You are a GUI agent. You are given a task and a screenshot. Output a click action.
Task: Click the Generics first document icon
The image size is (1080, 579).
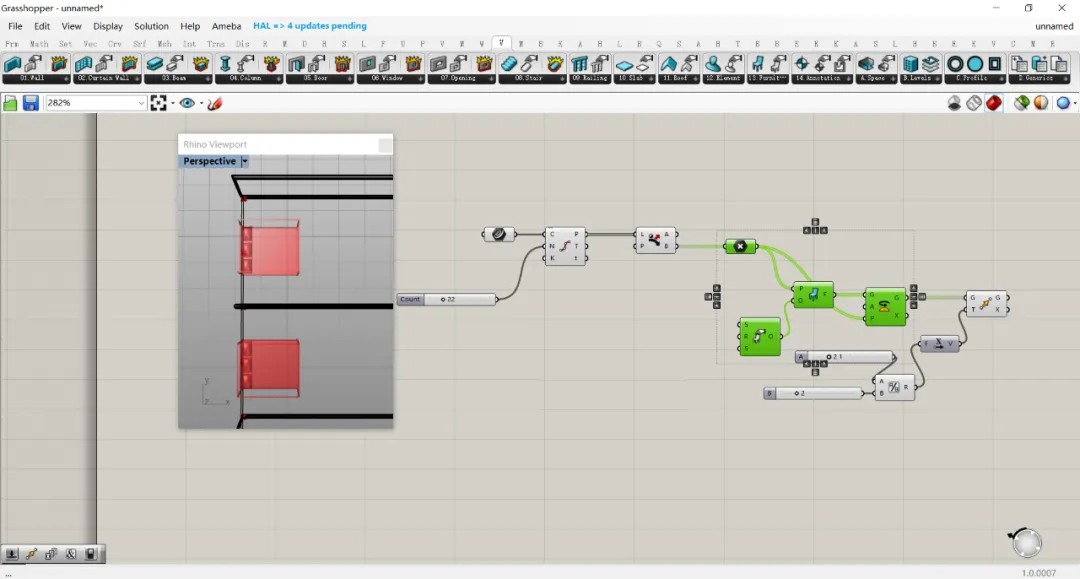pyautogui.click(x=1019, y=65)
